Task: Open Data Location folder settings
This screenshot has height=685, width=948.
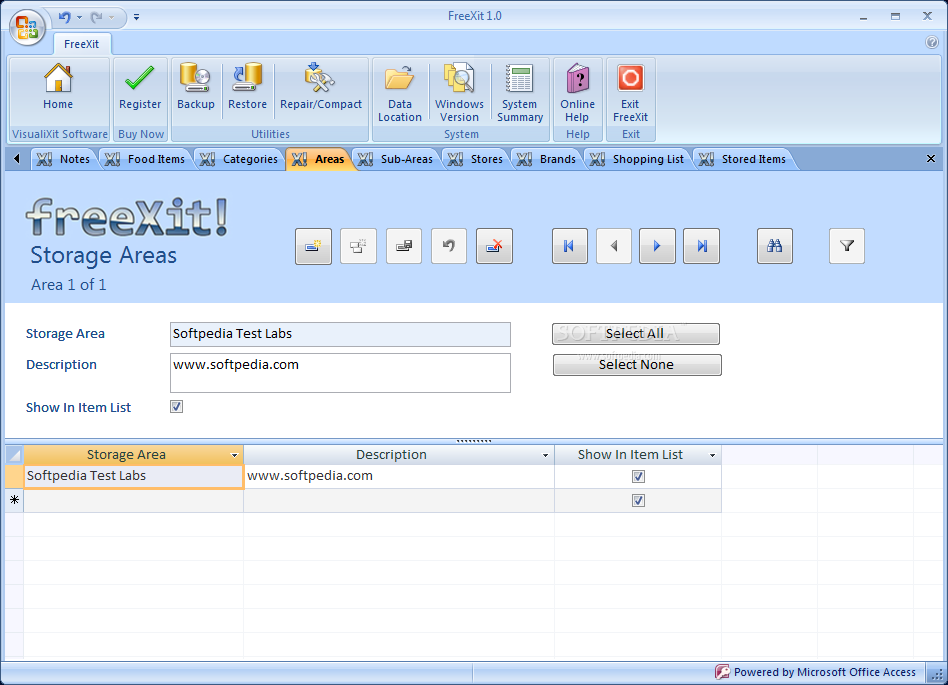Action: [x=400, y=93]
